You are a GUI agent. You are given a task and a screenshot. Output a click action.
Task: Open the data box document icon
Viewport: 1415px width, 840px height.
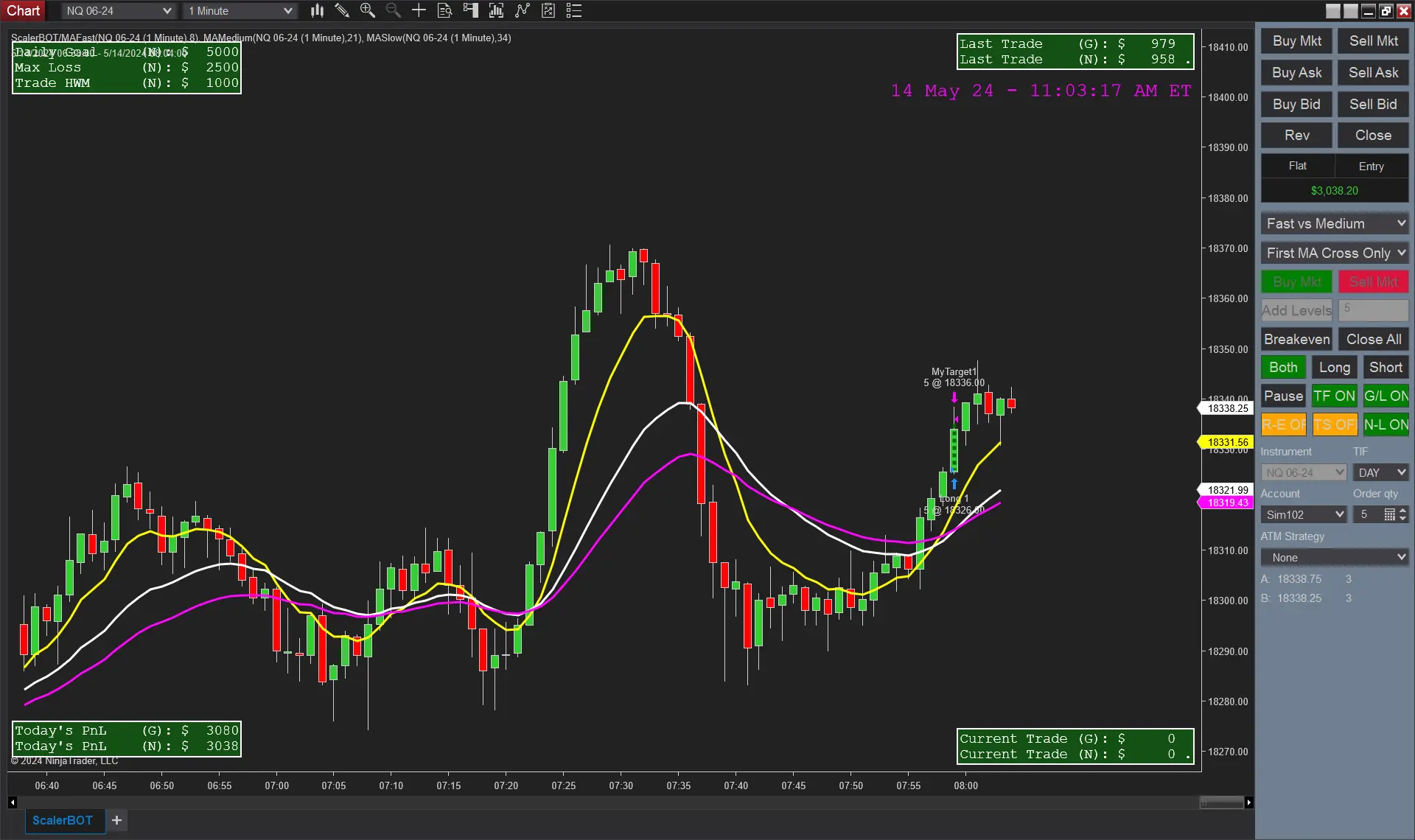pyautogui.click(x=444, y=10)
